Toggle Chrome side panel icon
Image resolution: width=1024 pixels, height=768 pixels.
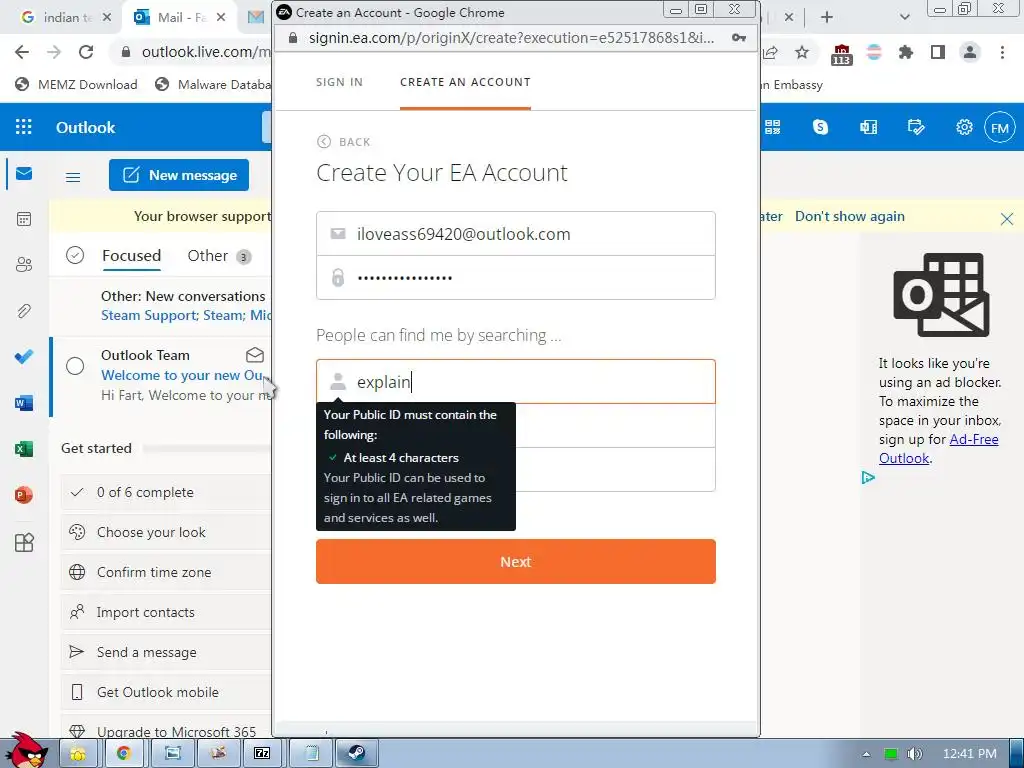[938, 52]
